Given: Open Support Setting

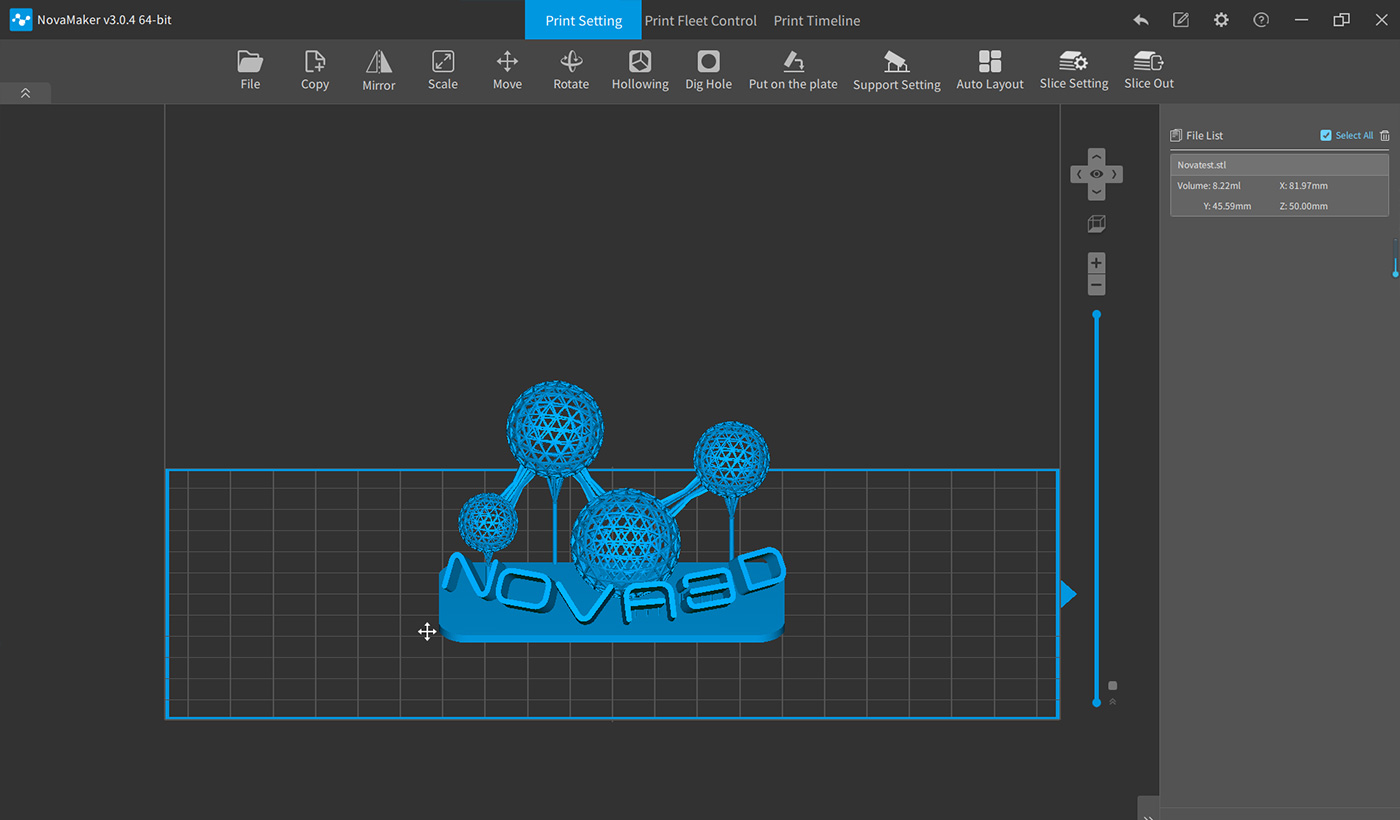Looking at the screenshot, I should [x=897, y=70].
